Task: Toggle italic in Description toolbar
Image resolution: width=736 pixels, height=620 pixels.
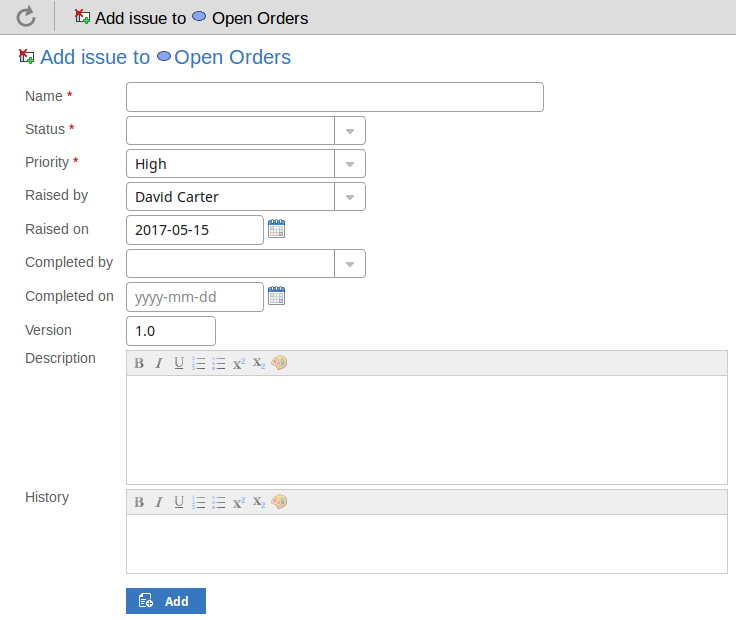Action: pyautogui.click(x=158, y=364)
